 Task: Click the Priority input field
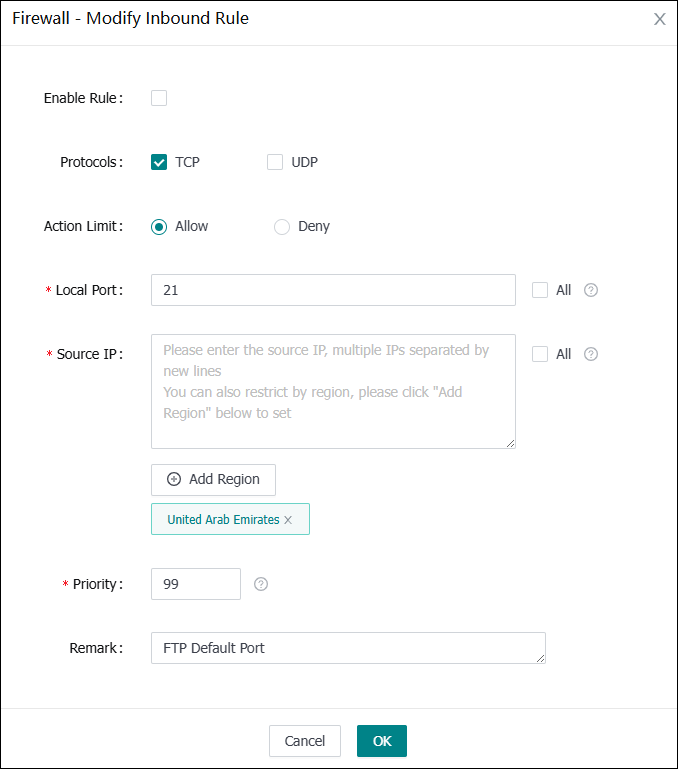point(195,584)
